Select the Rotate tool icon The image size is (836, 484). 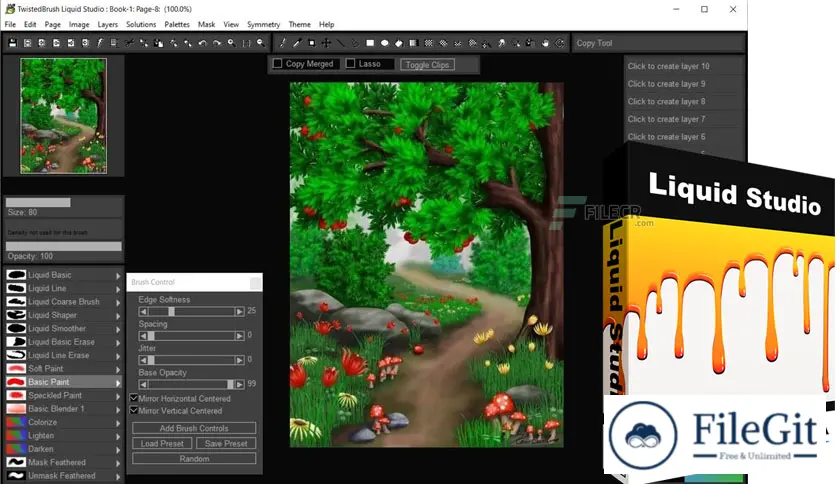(x=559, y=43)
